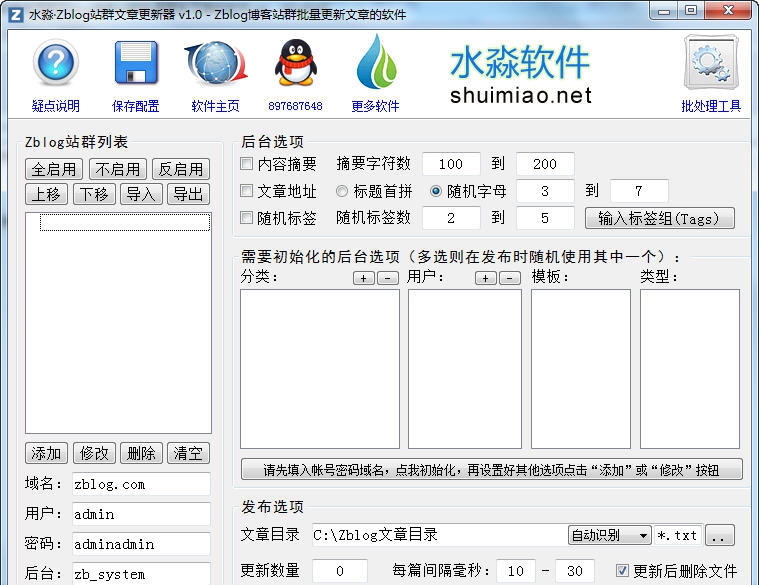Select the 标题首拼 radio button
This screenshot has width=759, height=585.
click(342, 191)
